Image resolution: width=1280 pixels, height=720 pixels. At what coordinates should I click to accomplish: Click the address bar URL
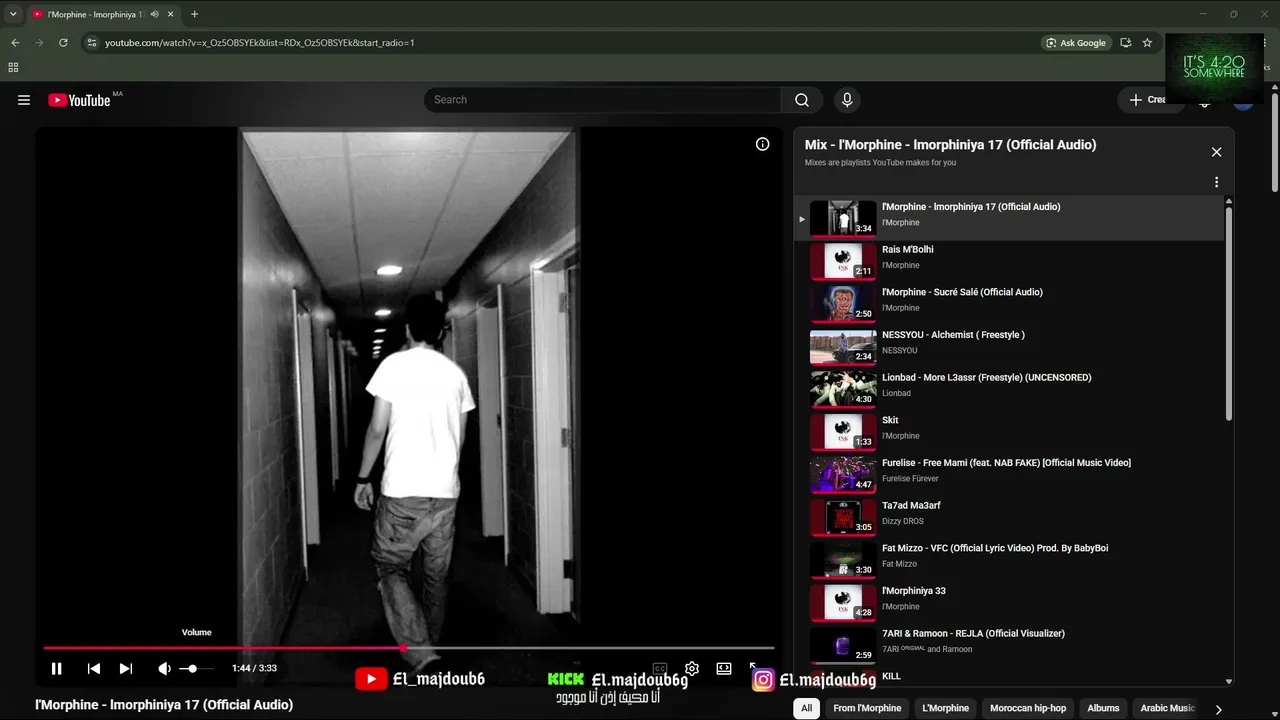(260, 43)
